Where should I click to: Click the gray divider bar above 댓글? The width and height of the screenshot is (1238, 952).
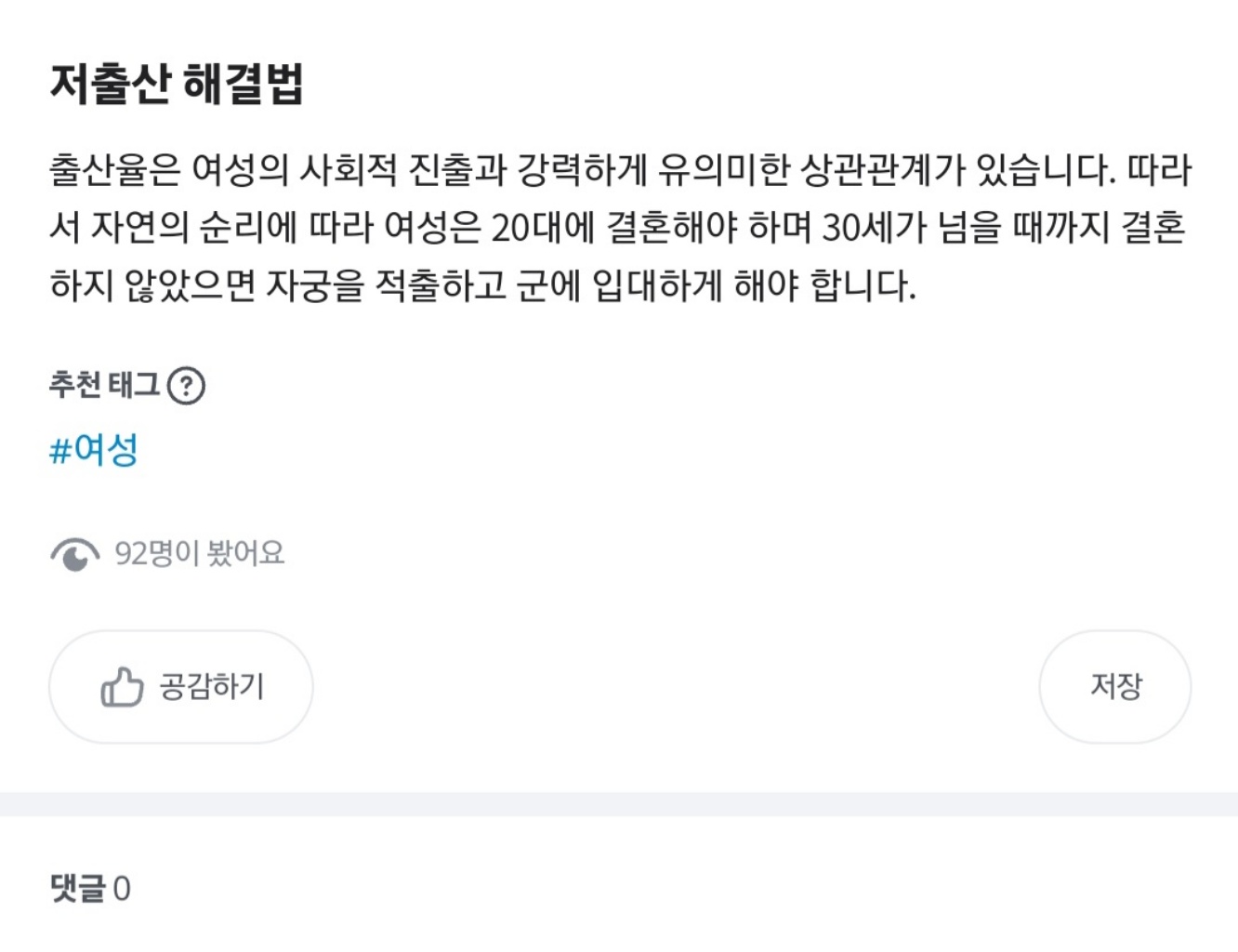pos(619,804)
